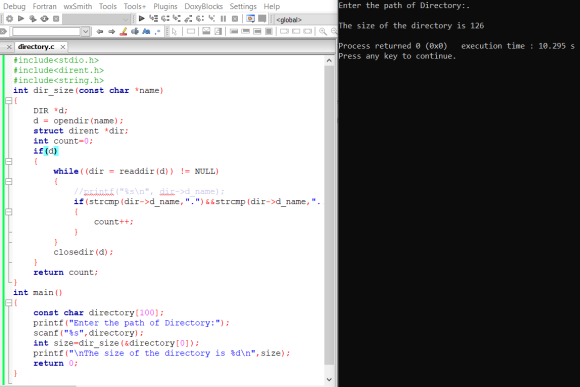Open the search text dropdown arrow

(85, 31)
